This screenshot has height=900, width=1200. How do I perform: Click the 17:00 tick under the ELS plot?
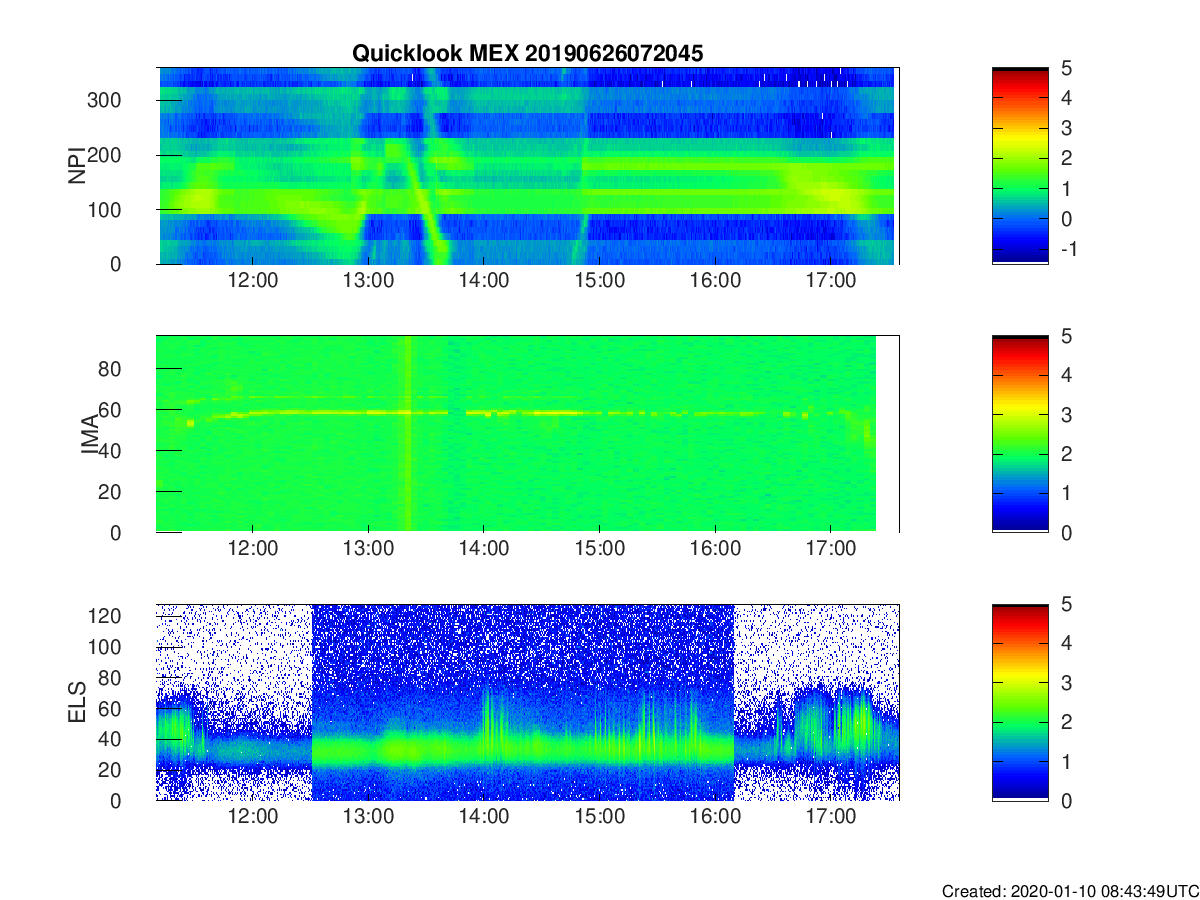831,818
